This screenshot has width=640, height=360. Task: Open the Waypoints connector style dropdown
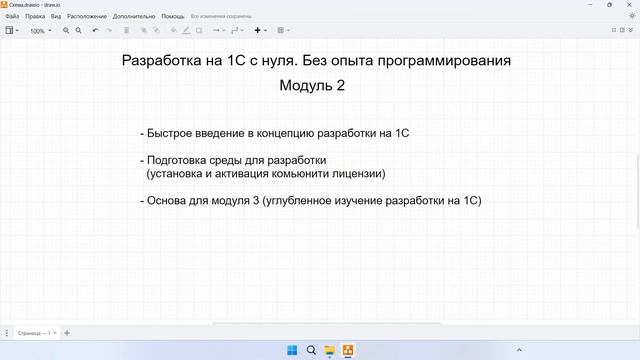(x=237, y=30)
